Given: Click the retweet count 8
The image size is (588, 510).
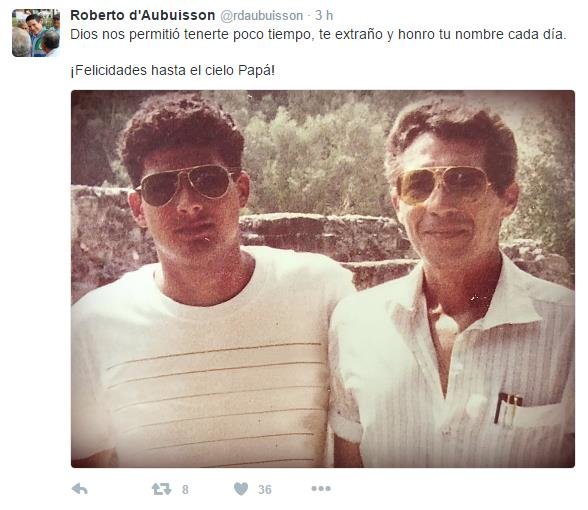Looking at the screenshot, I should coord(185,489).
